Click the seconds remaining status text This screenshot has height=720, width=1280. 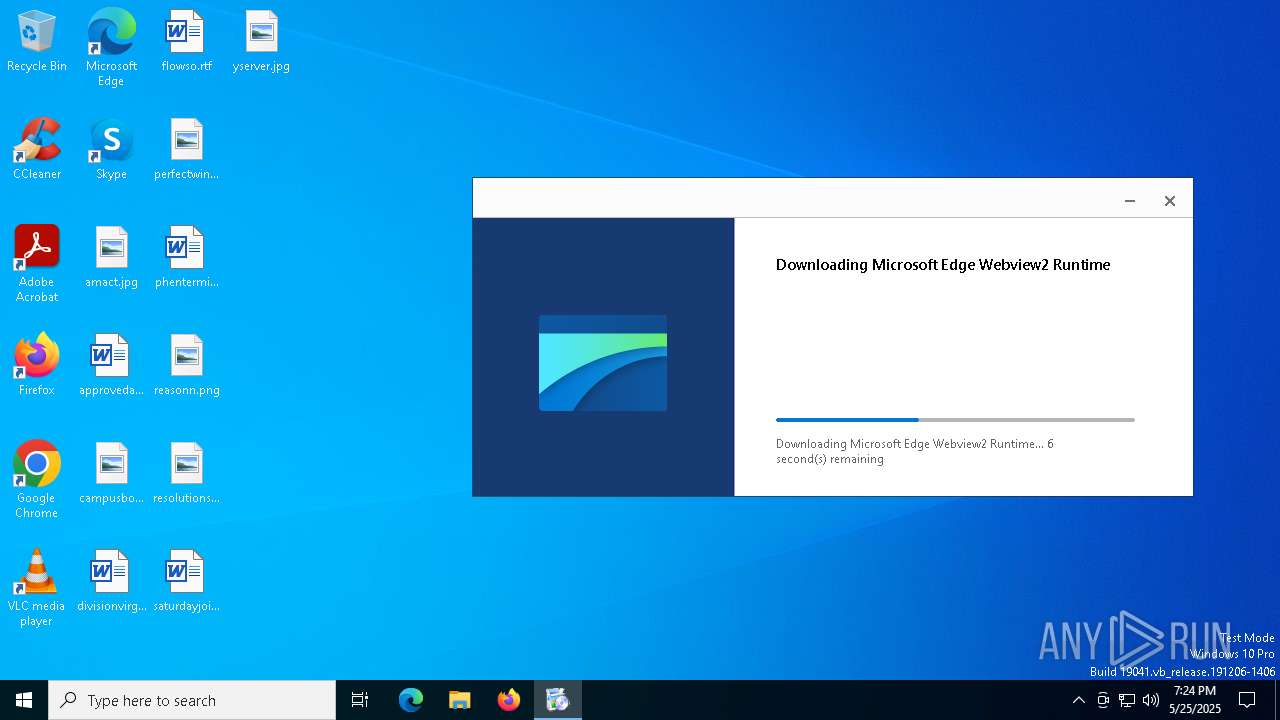[915, 451]
